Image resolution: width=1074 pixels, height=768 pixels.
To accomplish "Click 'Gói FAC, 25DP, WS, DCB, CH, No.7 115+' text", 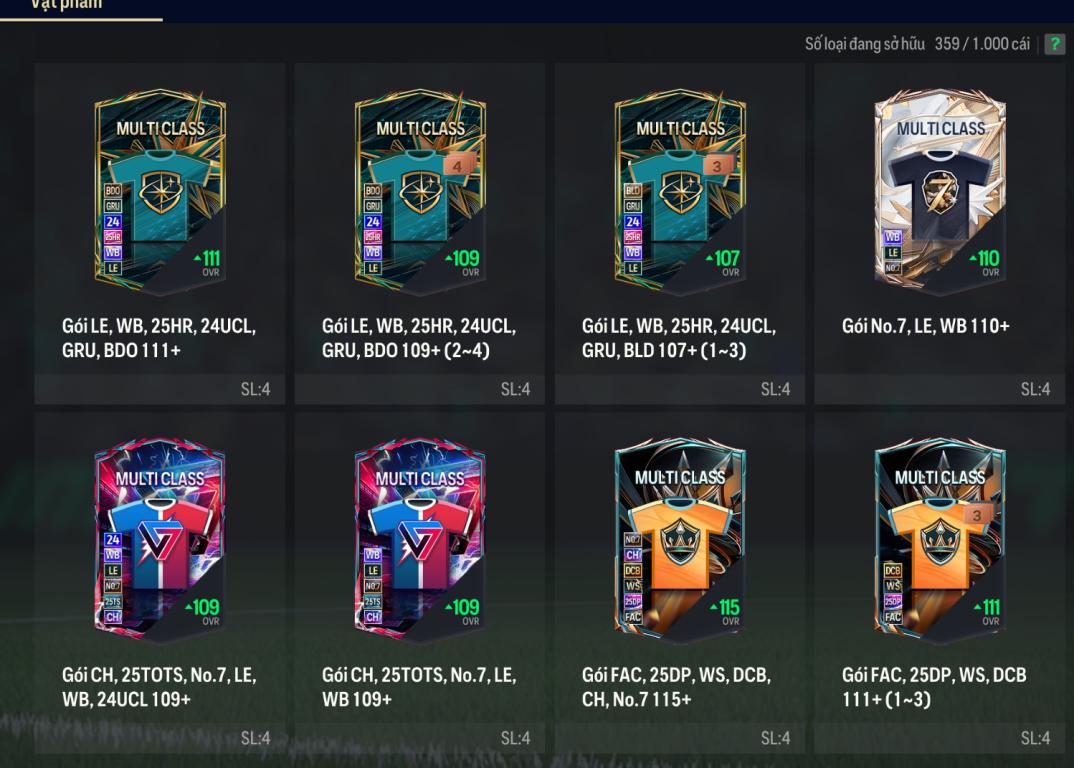I will [x=676, y=687].
